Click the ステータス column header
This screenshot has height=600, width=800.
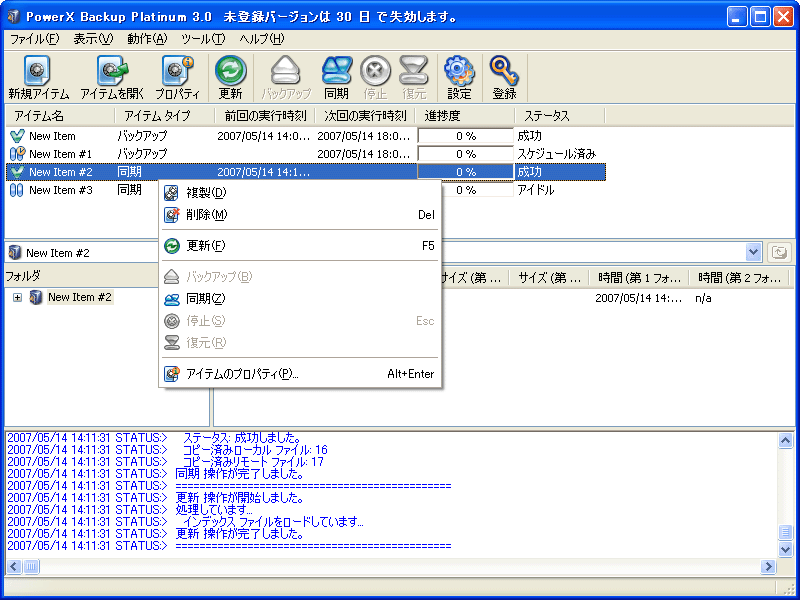pyautogui.click(x=560, y=116)
